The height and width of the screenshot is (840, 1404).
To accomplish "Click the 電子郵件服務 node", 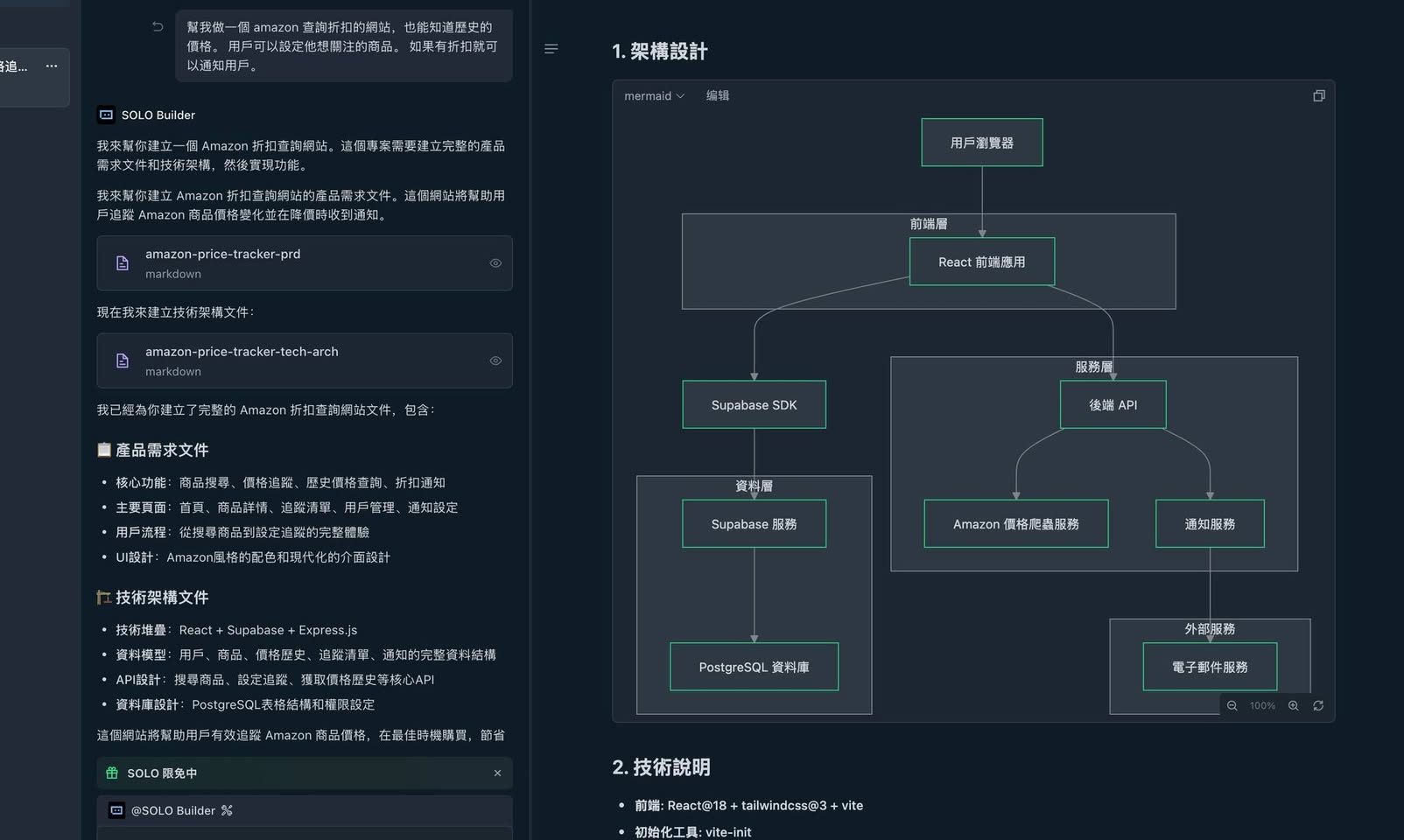I will [1211, 667].
